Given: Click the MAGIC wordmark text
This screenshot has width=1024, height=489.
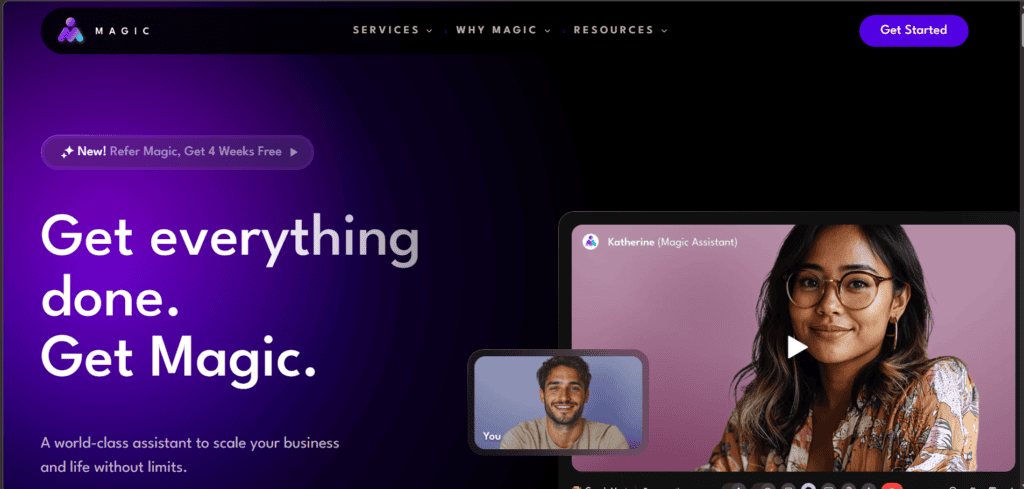Looking at the screenshot, I should coord(122,31).
